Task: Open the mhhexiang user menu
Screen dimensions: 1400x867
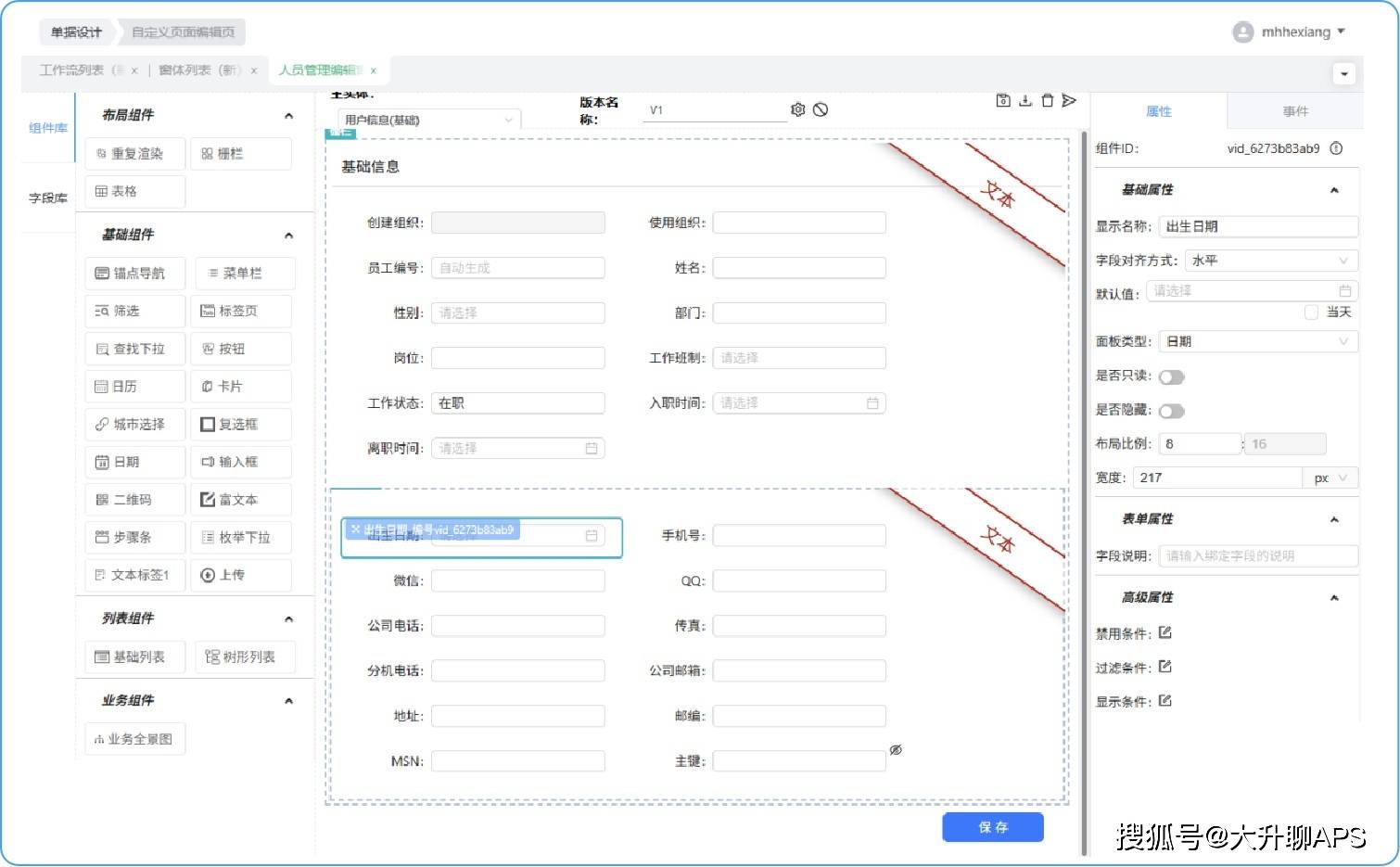Action: (1290, 32)
